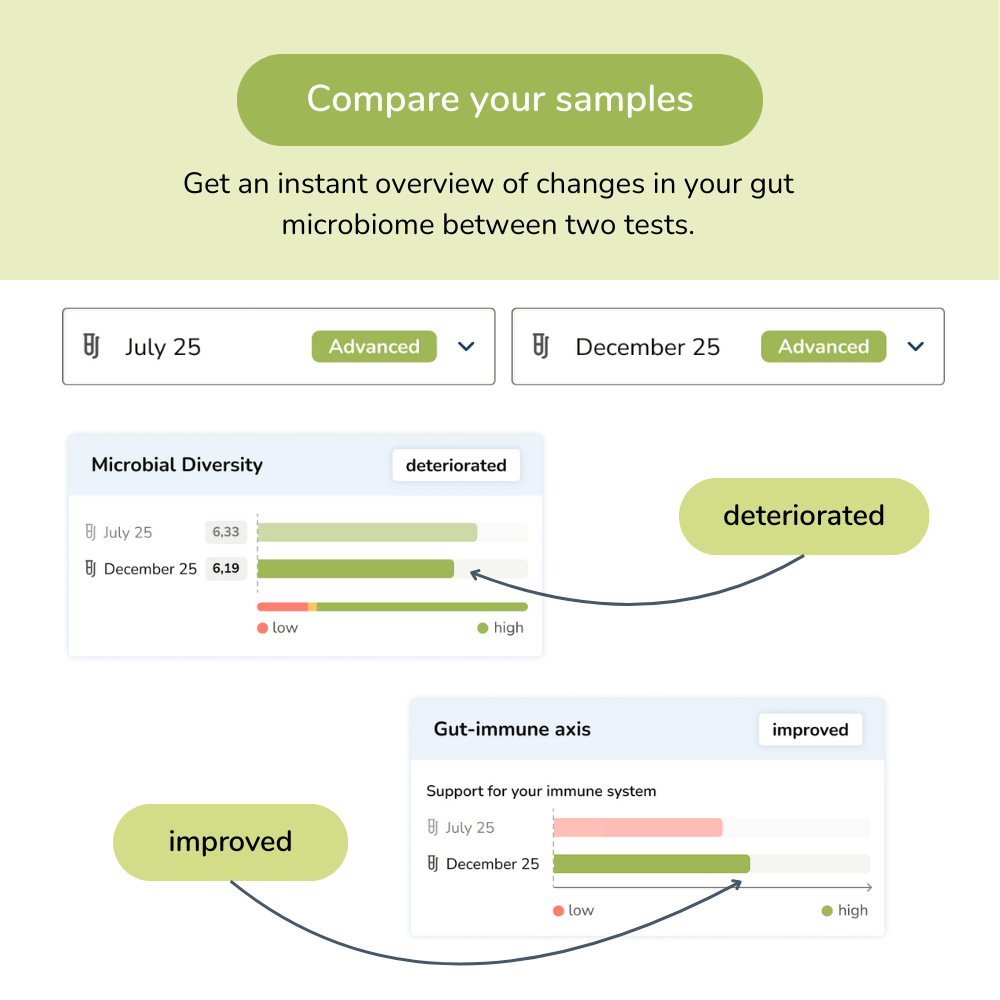Click green high legend dot under Gut-immune axis
The image size is (1000, 1000).
coord(827,911)
